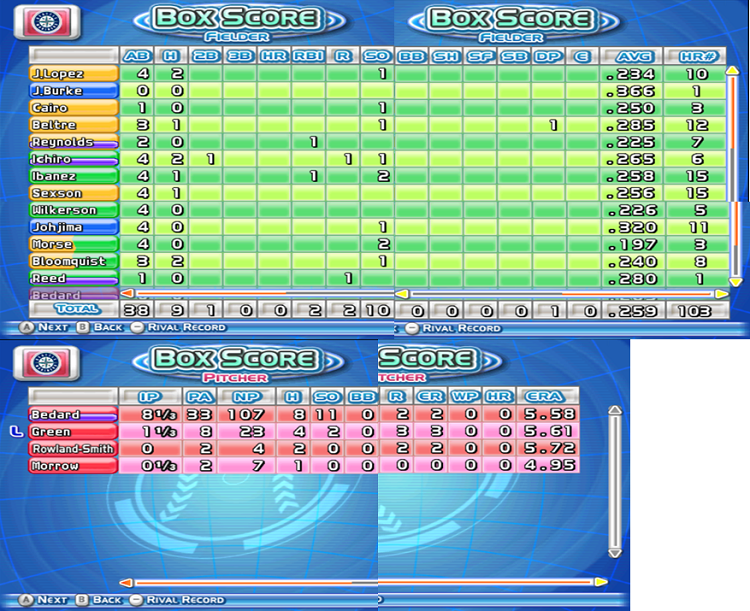This screenshot has height=611, width=750.
Task: Click the gray up arrow of the pitcher scrollbar
Action: point(615,410)
